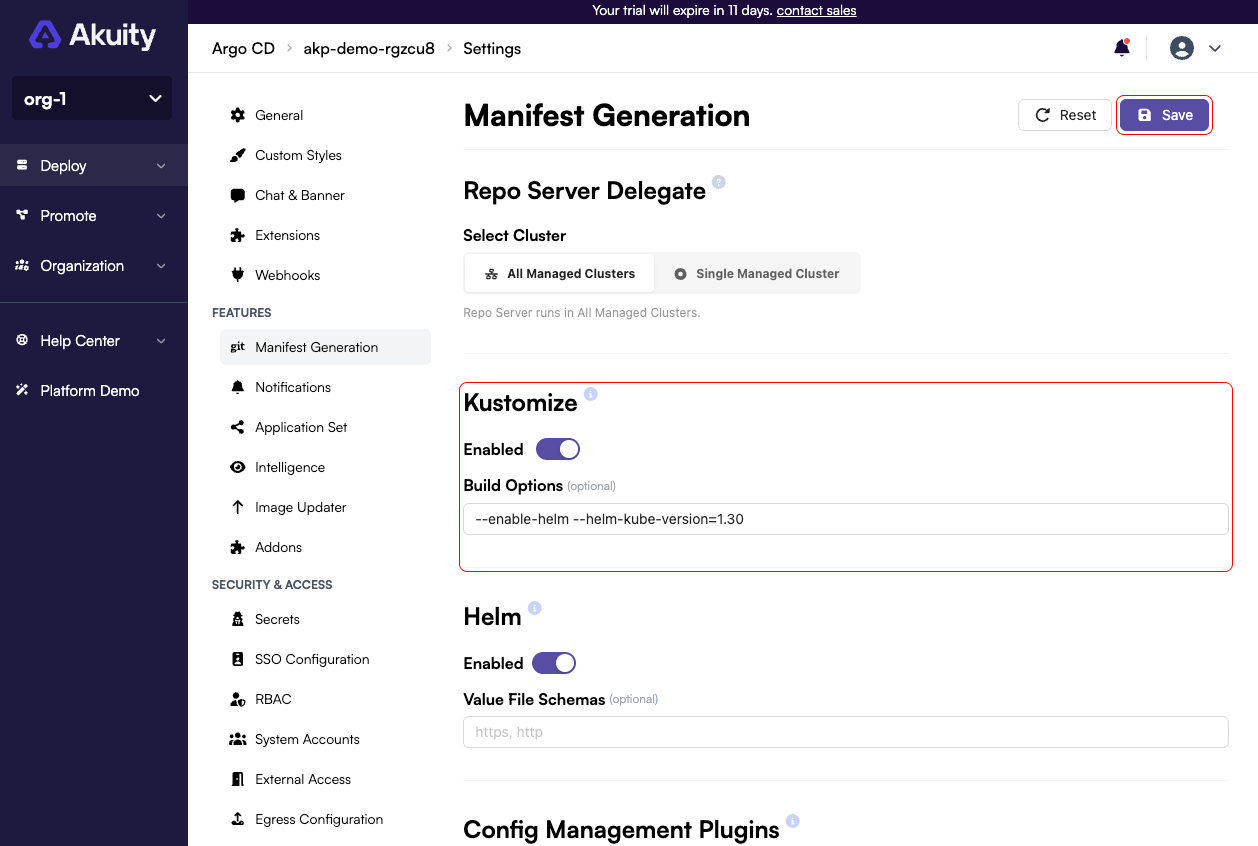Open the org-1 organization dropdown

[92, 98]
